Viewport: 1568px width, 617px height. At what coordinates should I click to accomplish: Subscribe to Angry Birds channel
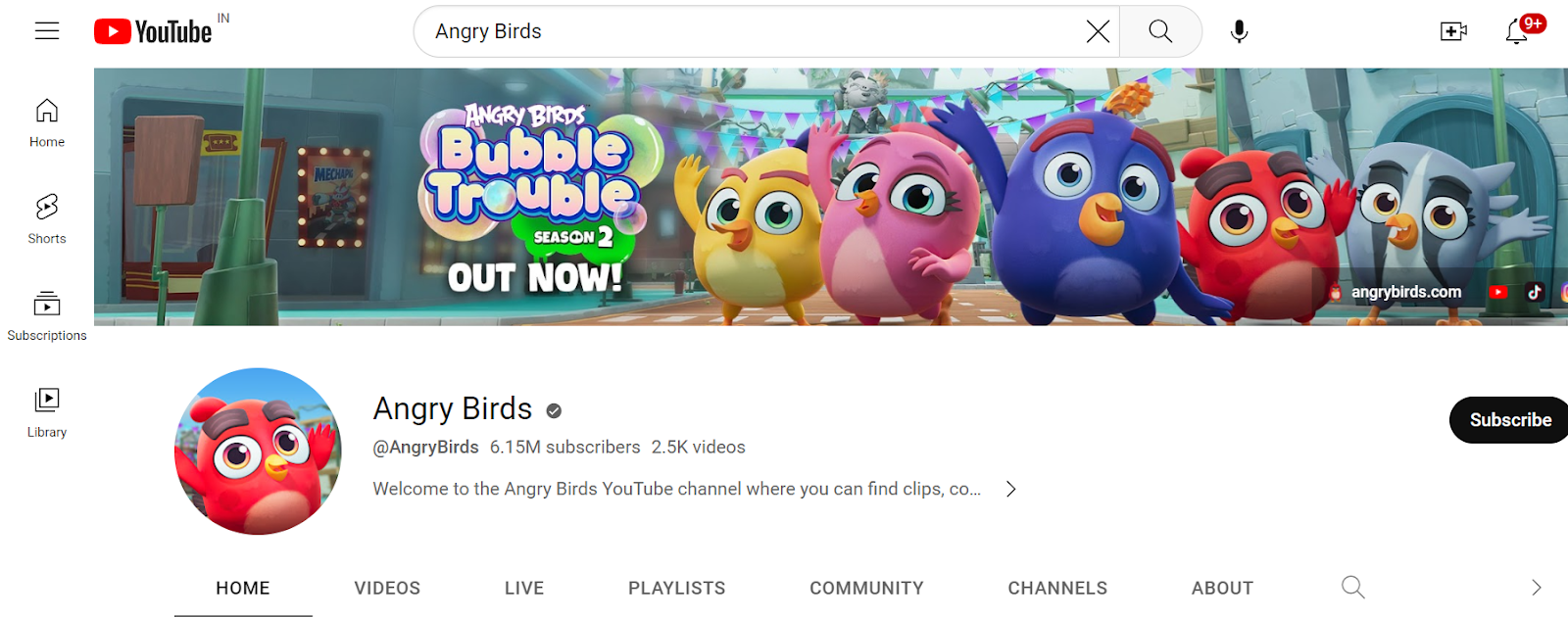1509,420
